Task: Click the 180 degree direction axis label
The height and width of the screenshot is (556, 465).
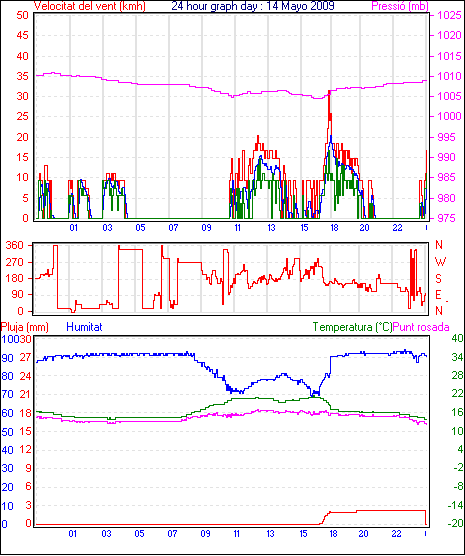Action: (x=15, y=278)
